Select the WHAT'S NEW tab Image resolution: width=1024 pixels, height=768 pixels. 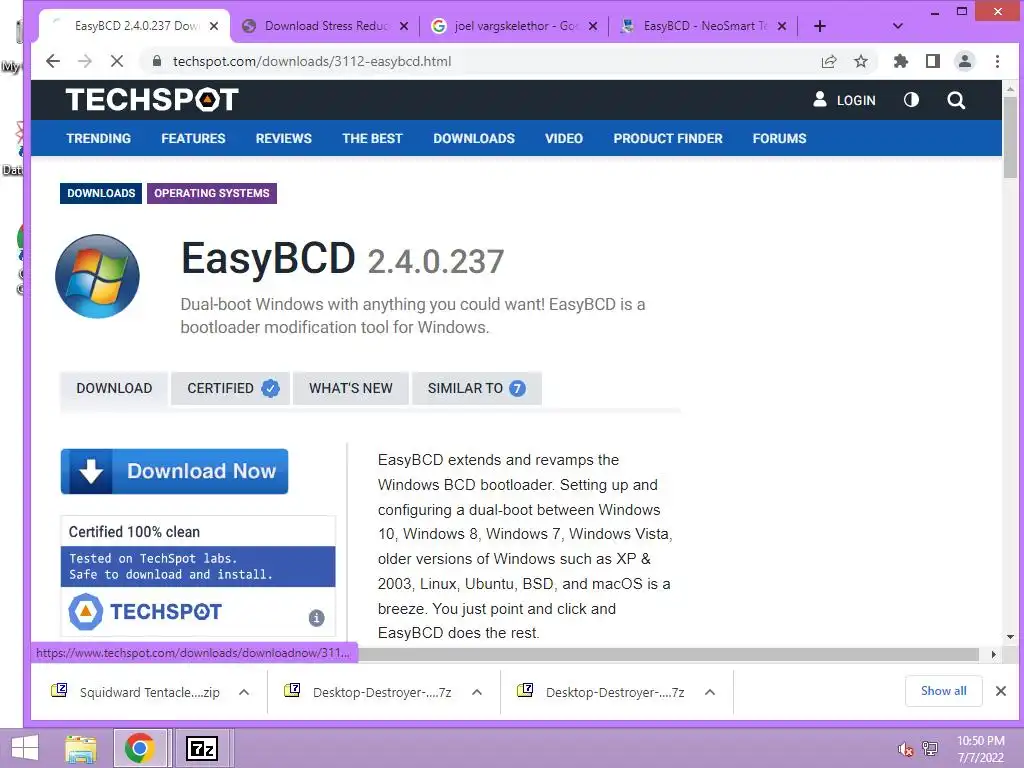(x=351, y=389)
